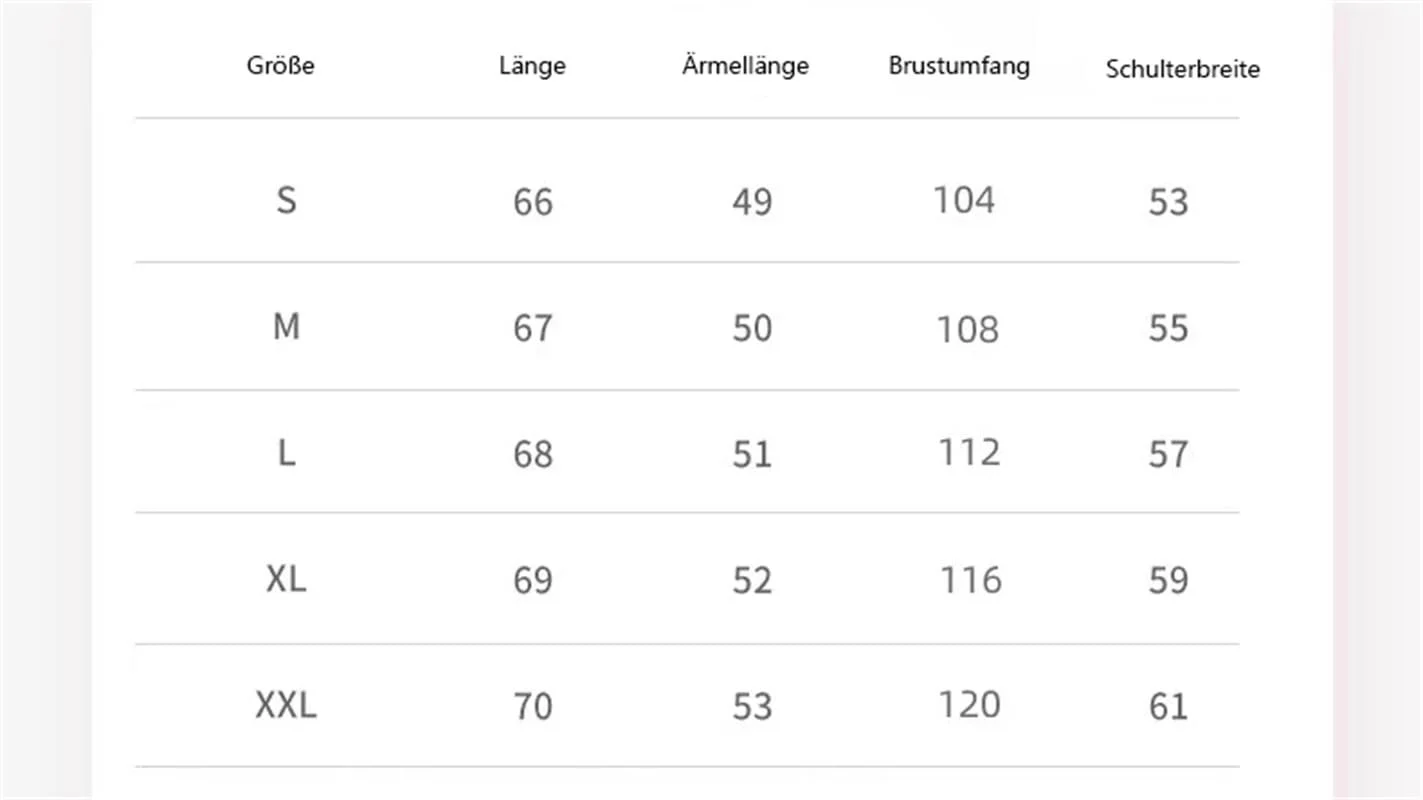Select the size M row label
Screen dimensions: 1423x800
[x=286, y=327]
